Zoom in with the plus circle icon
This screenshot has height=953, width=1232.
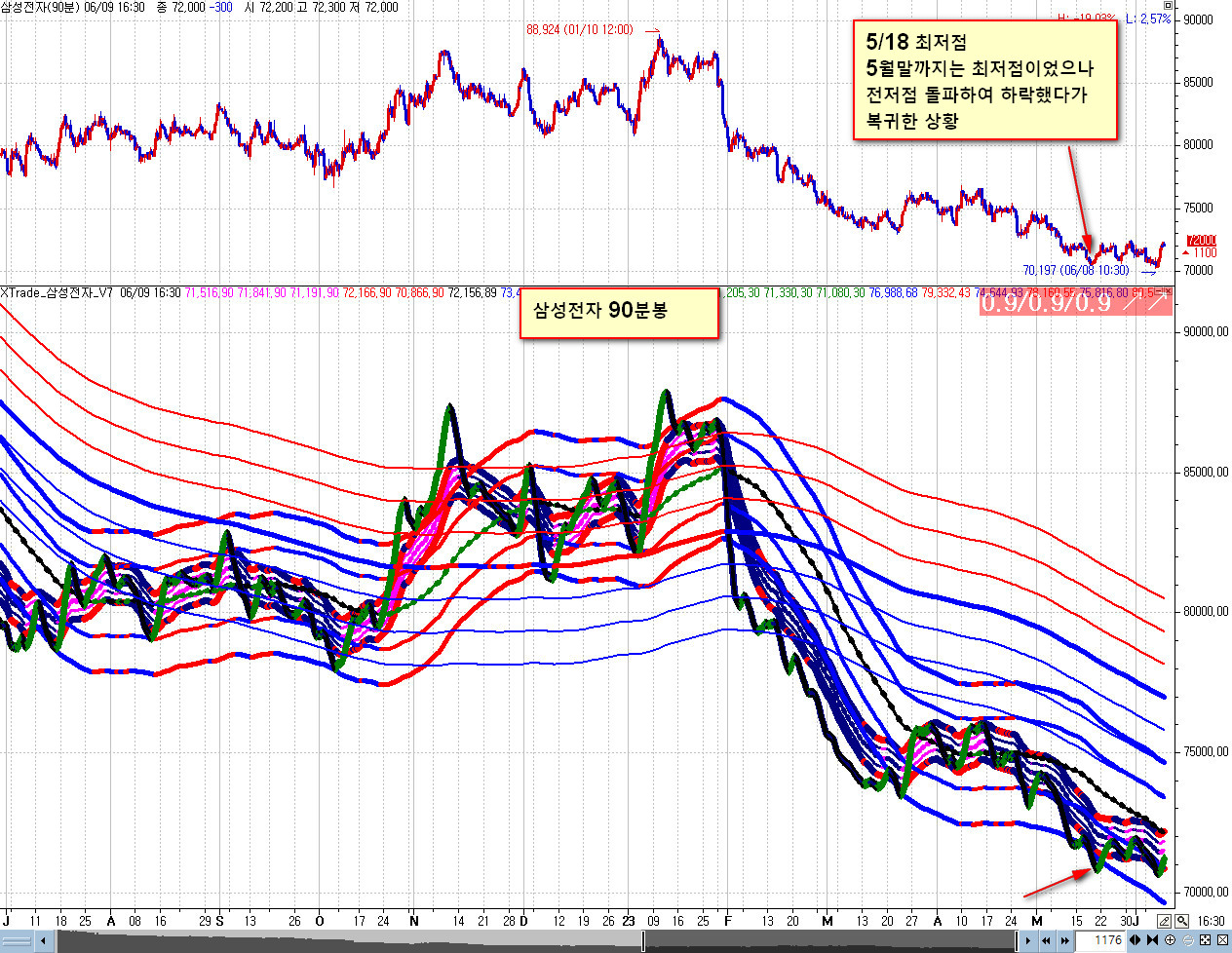tap(1170, 940)
